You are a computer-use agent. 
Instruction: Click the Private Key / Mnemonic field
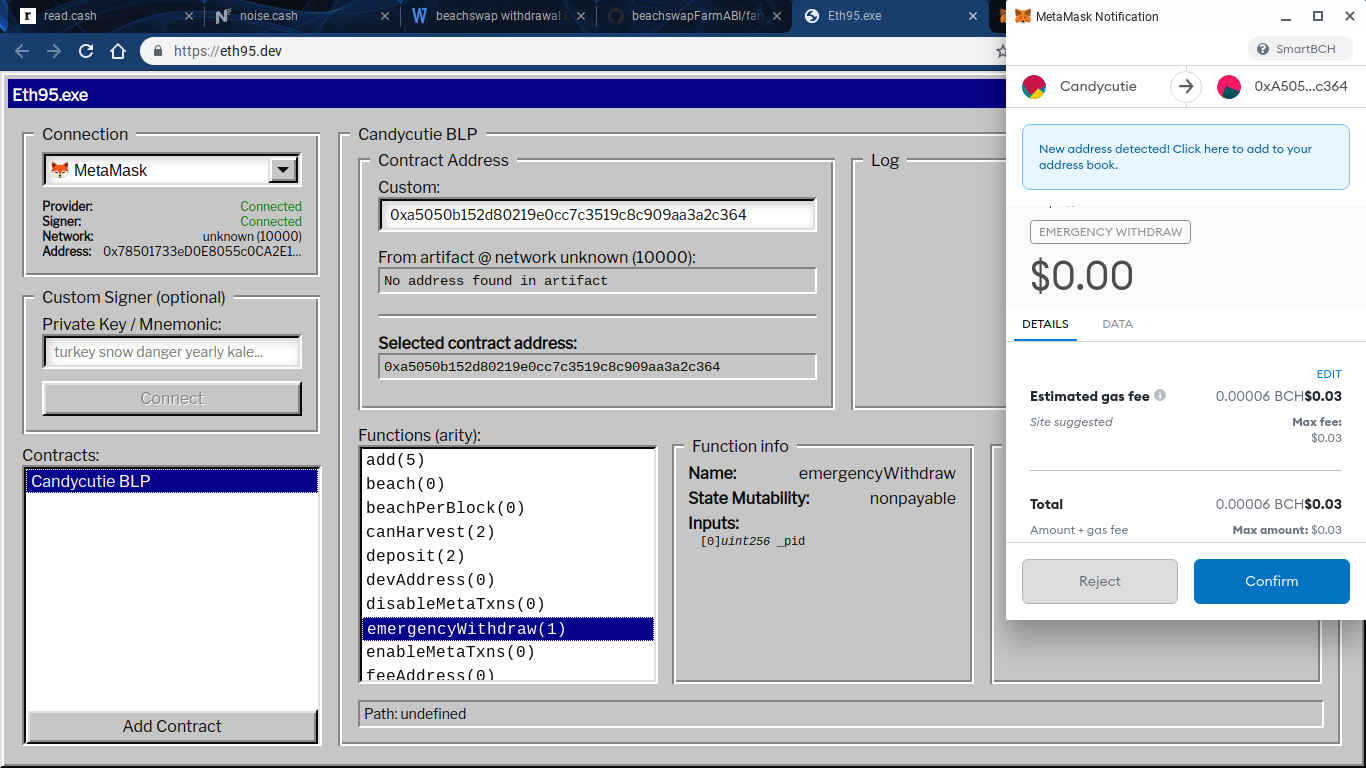point(172,352)
